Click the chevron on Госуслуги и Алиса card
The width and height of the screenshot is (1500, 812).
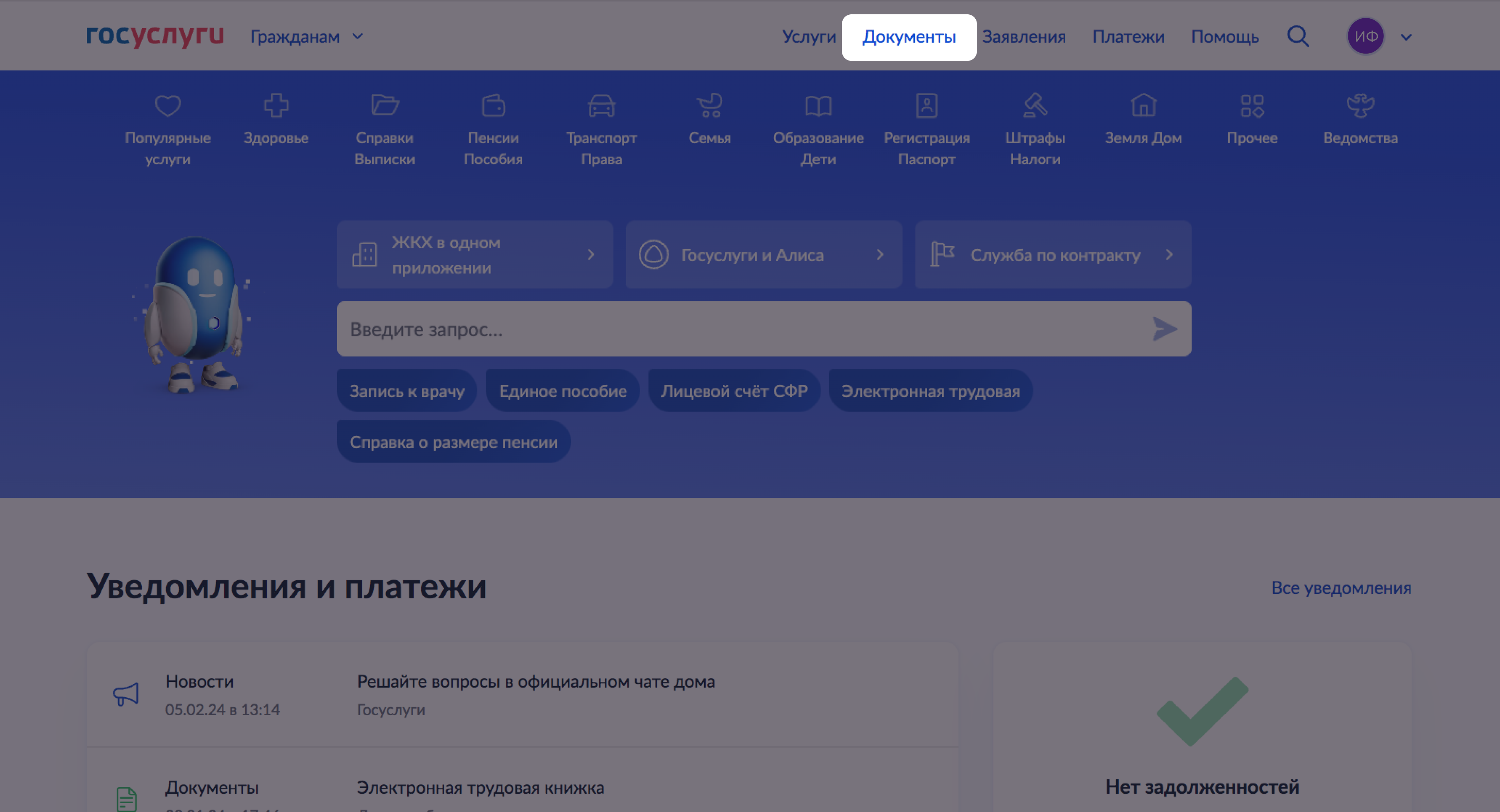[x=880, y=254]
